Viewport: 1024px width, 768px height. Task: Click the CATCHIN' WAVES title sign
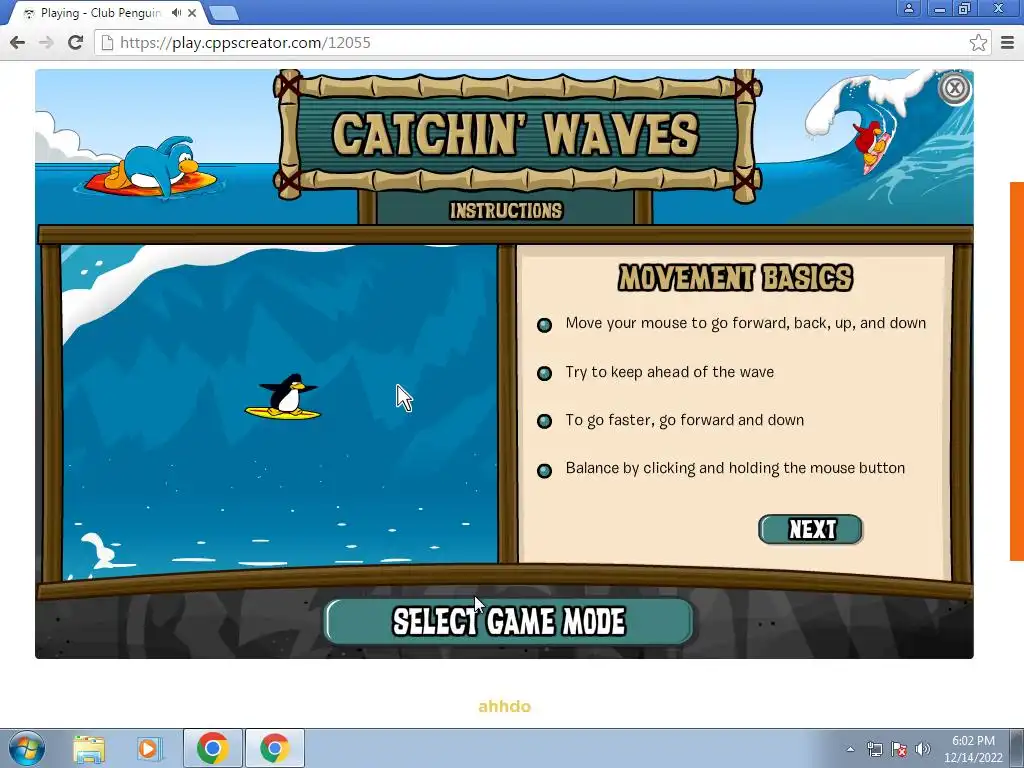pos(516,135)
